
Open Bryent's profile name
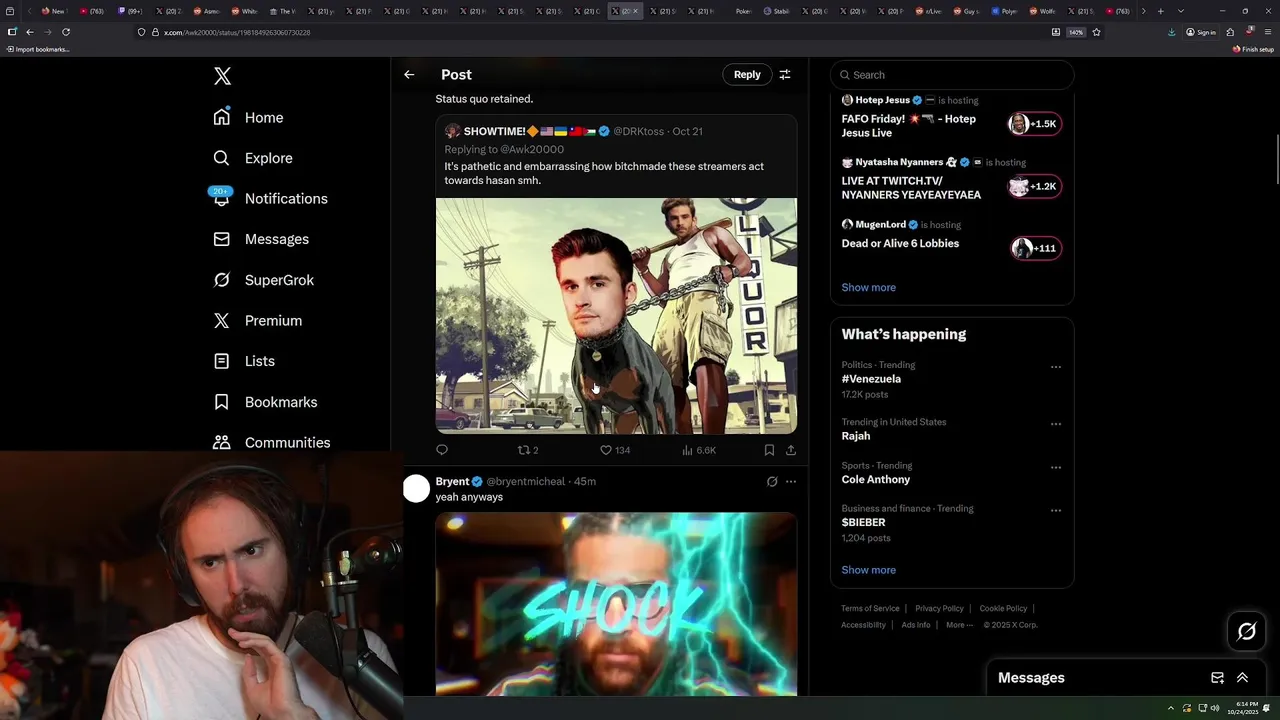click(x=452, y=481)
